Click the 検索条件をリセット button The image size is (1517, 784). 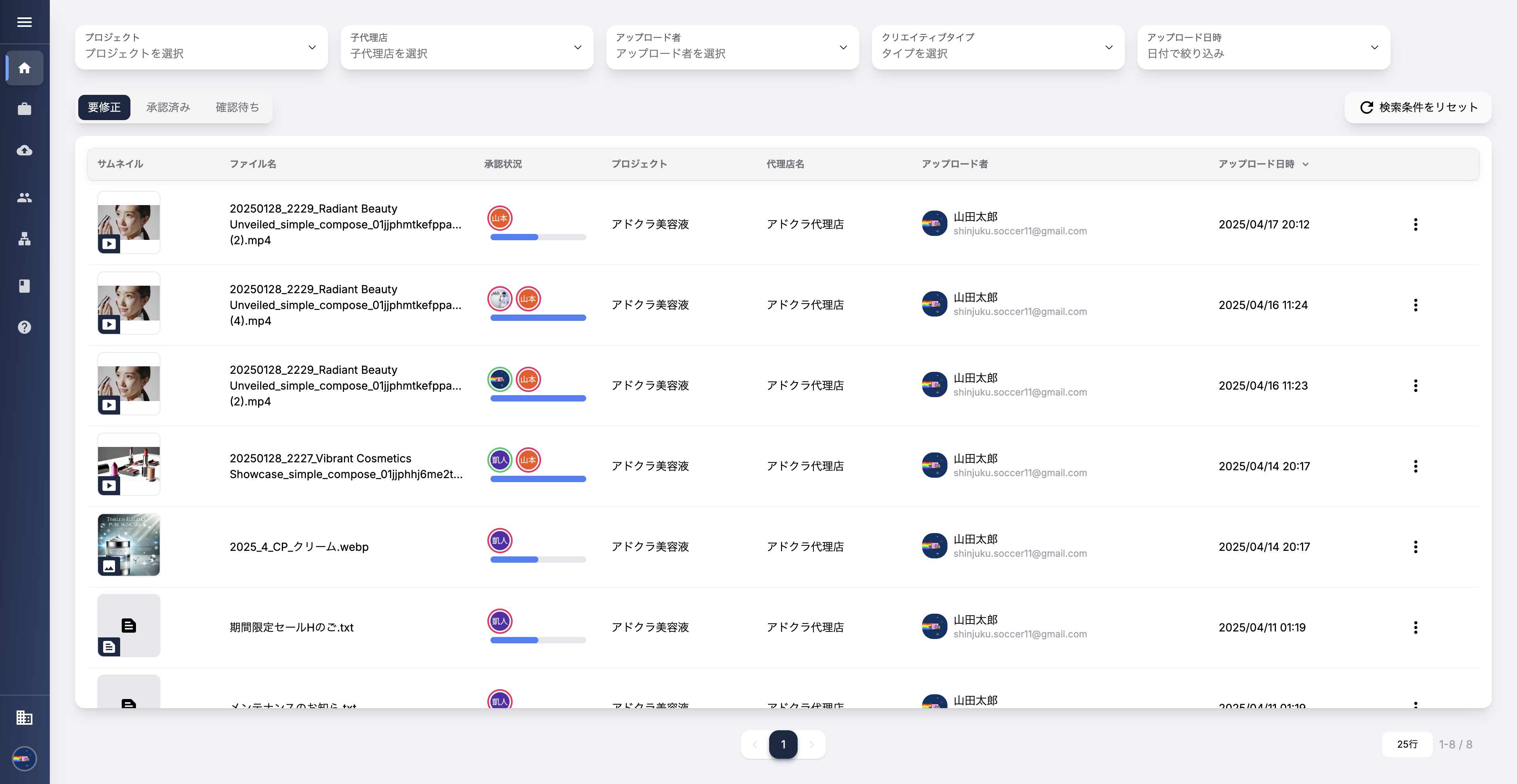[1418, 107]
